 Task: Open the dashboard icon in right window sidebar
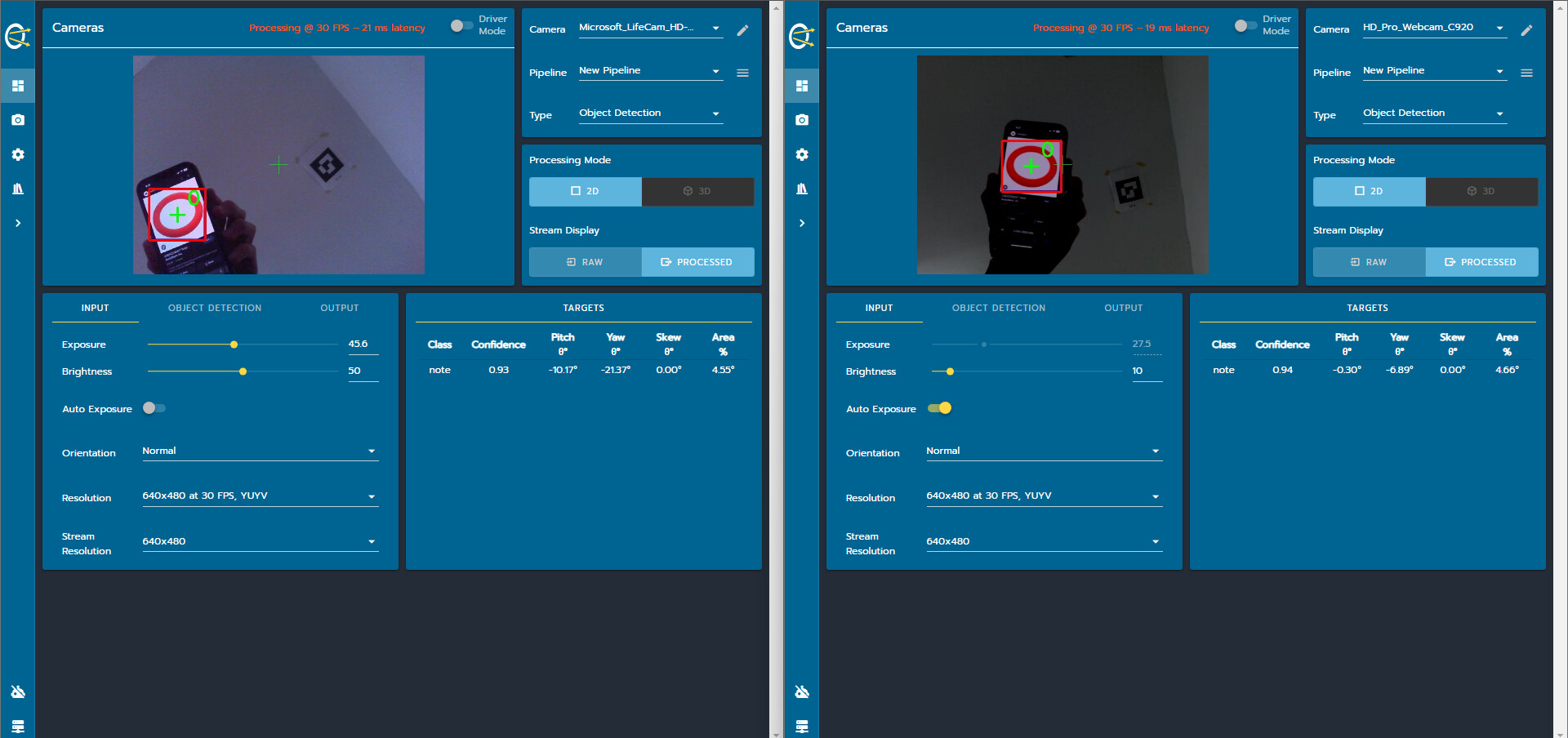(802, 86)
